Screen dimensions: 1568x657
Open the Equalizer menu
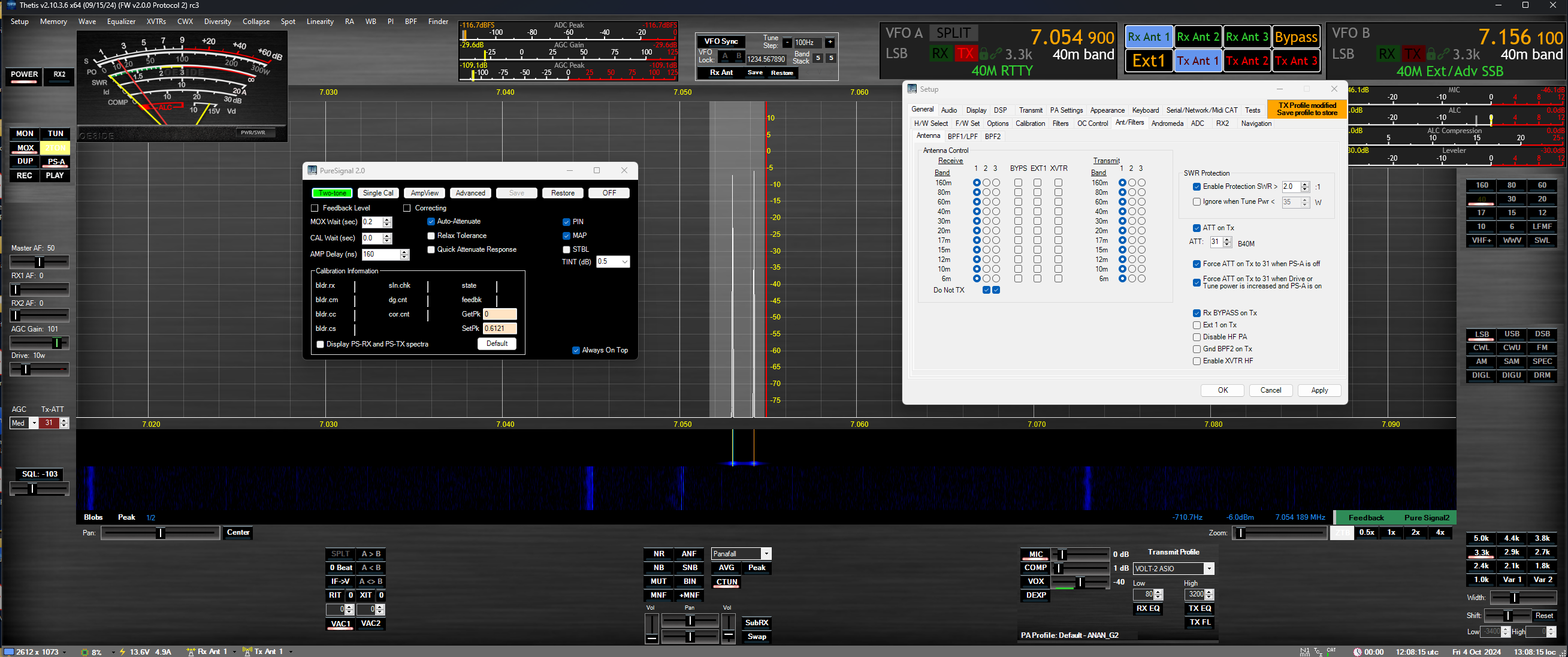121,22
